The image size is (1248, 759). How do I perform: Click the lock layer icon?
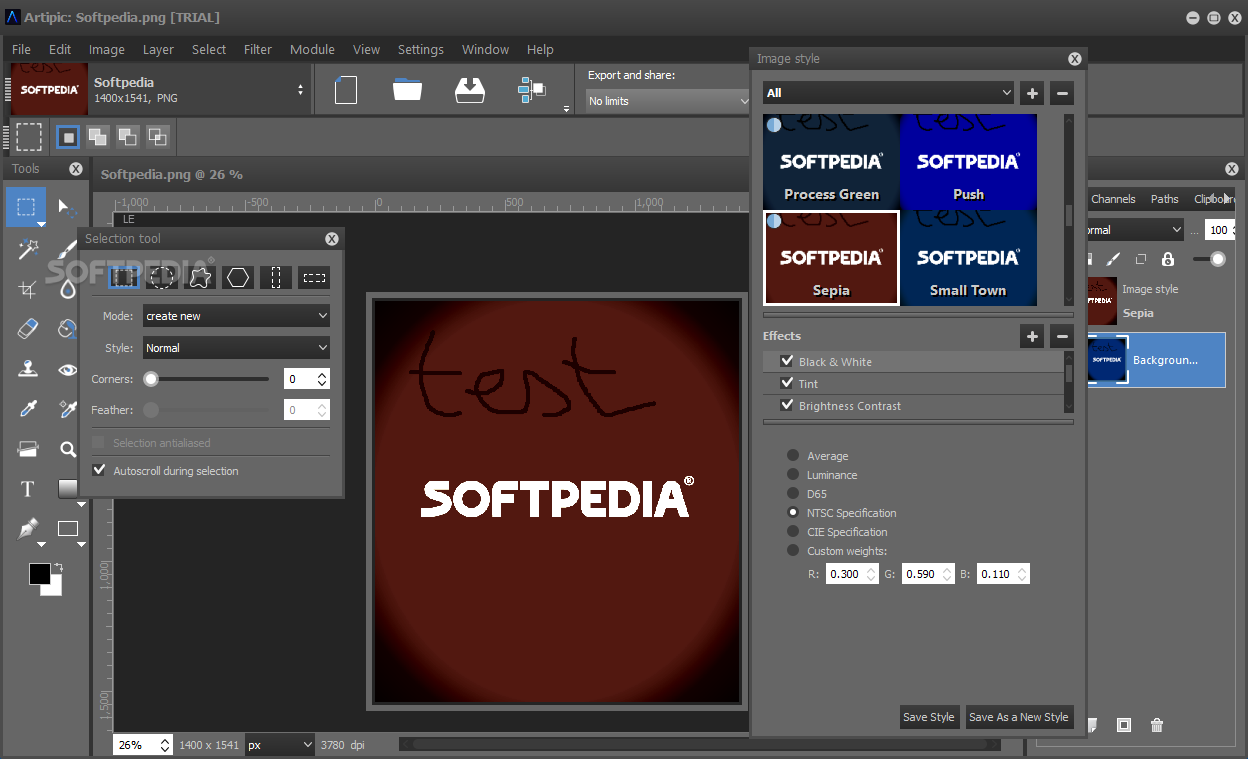[1167, 259]
